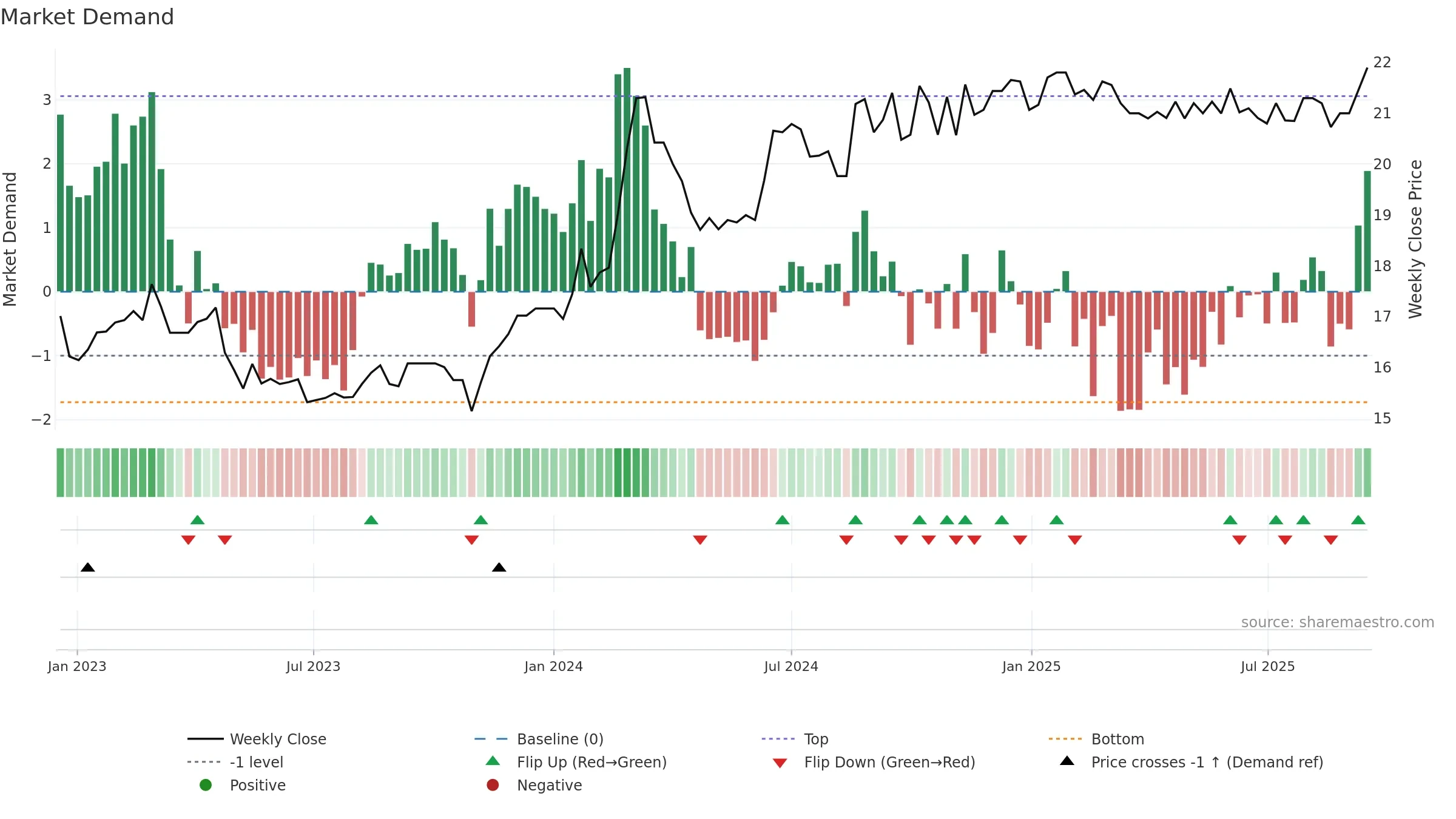
Task: Toggle the Top legend entry
Action: click(x=795, y=739)
